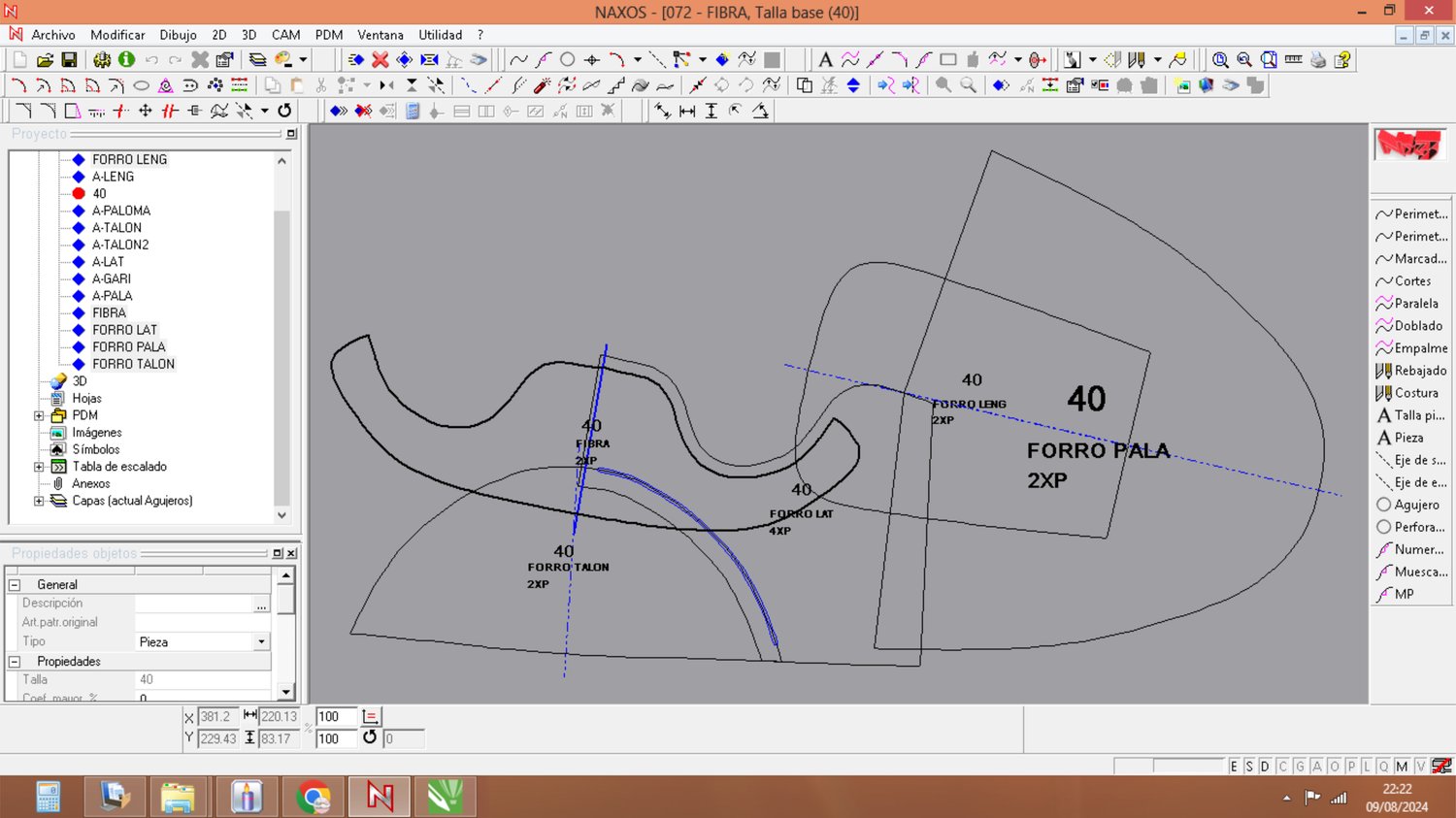Click the horizontal scale percentage field
Viewport: 1456px width, 818px height.
[337, 716]
